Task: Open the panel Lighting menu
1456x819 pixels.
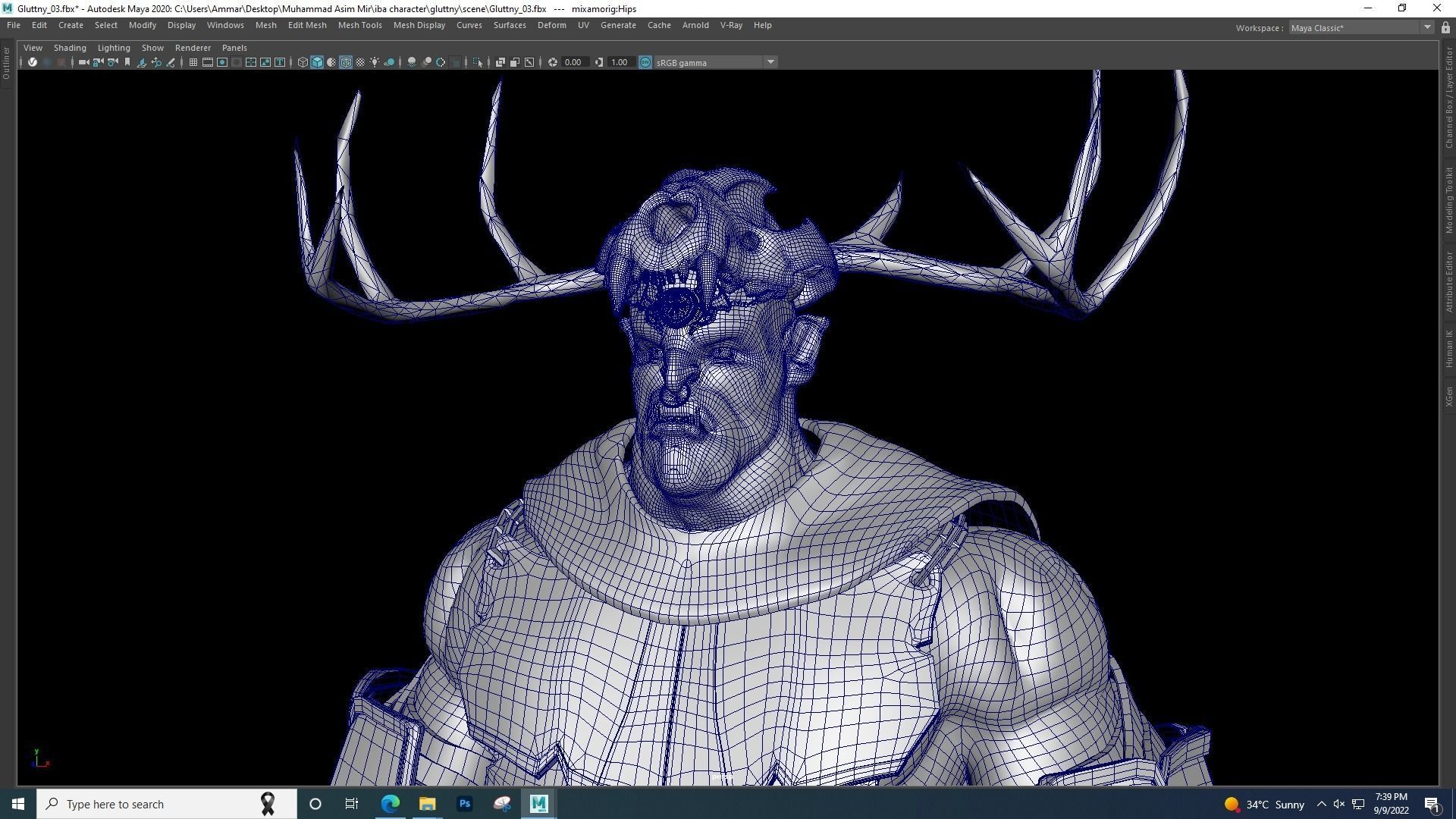Action: (x=114, y=47)
